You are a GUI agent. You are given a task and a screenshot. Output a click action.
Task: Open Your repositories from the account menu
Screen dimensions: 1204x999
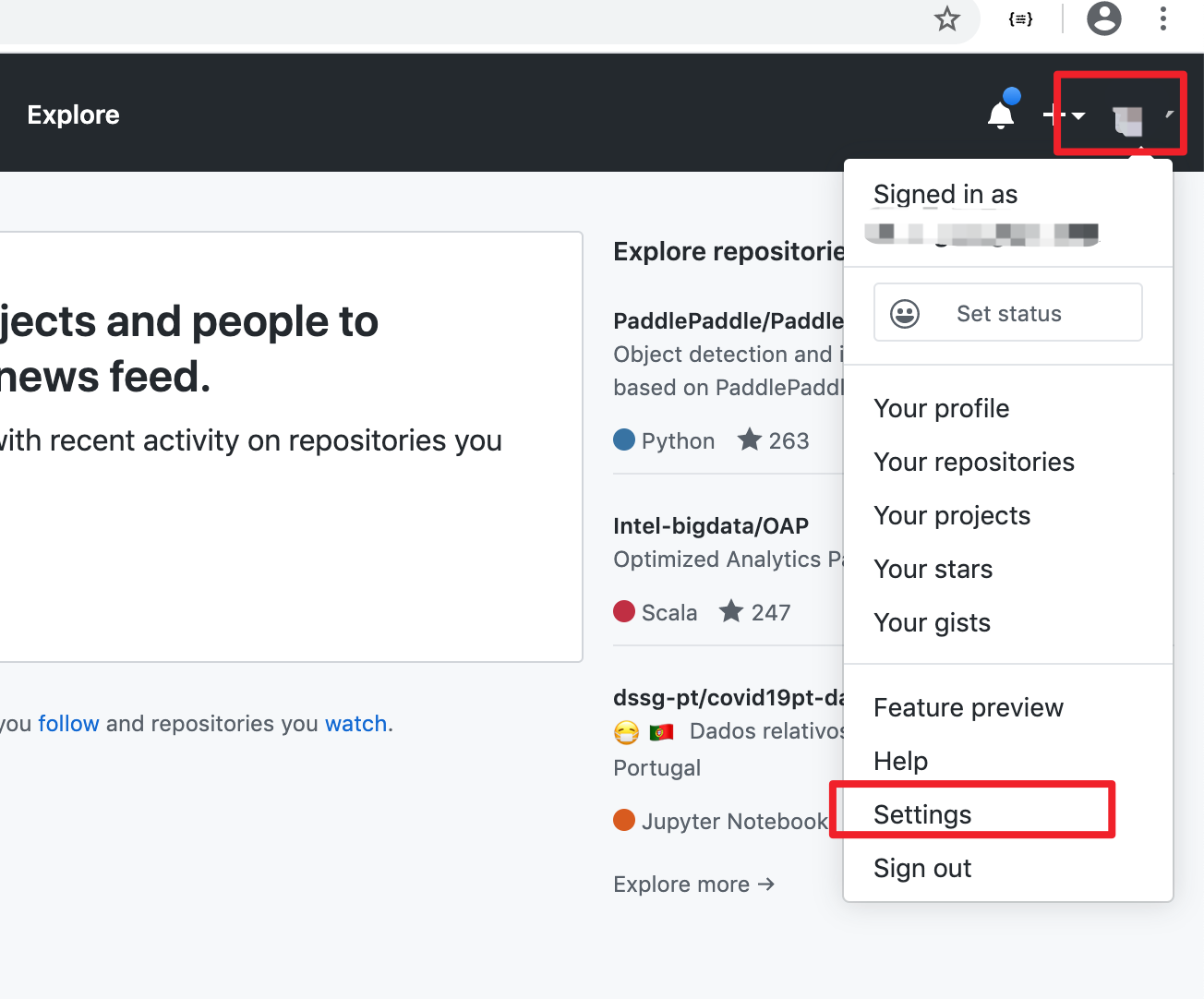(973, 462)
